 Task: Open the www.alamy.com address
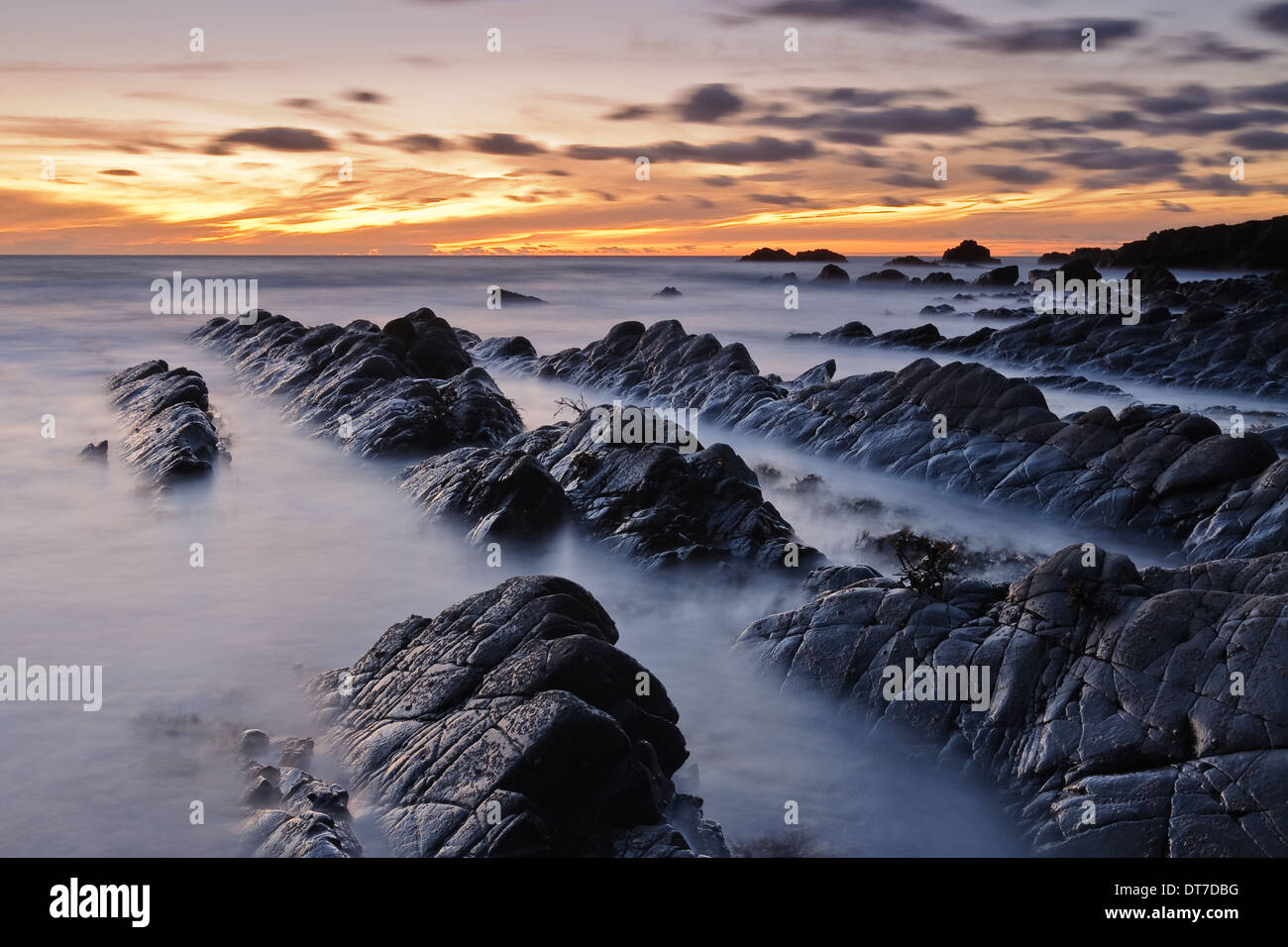point(1172,916)
